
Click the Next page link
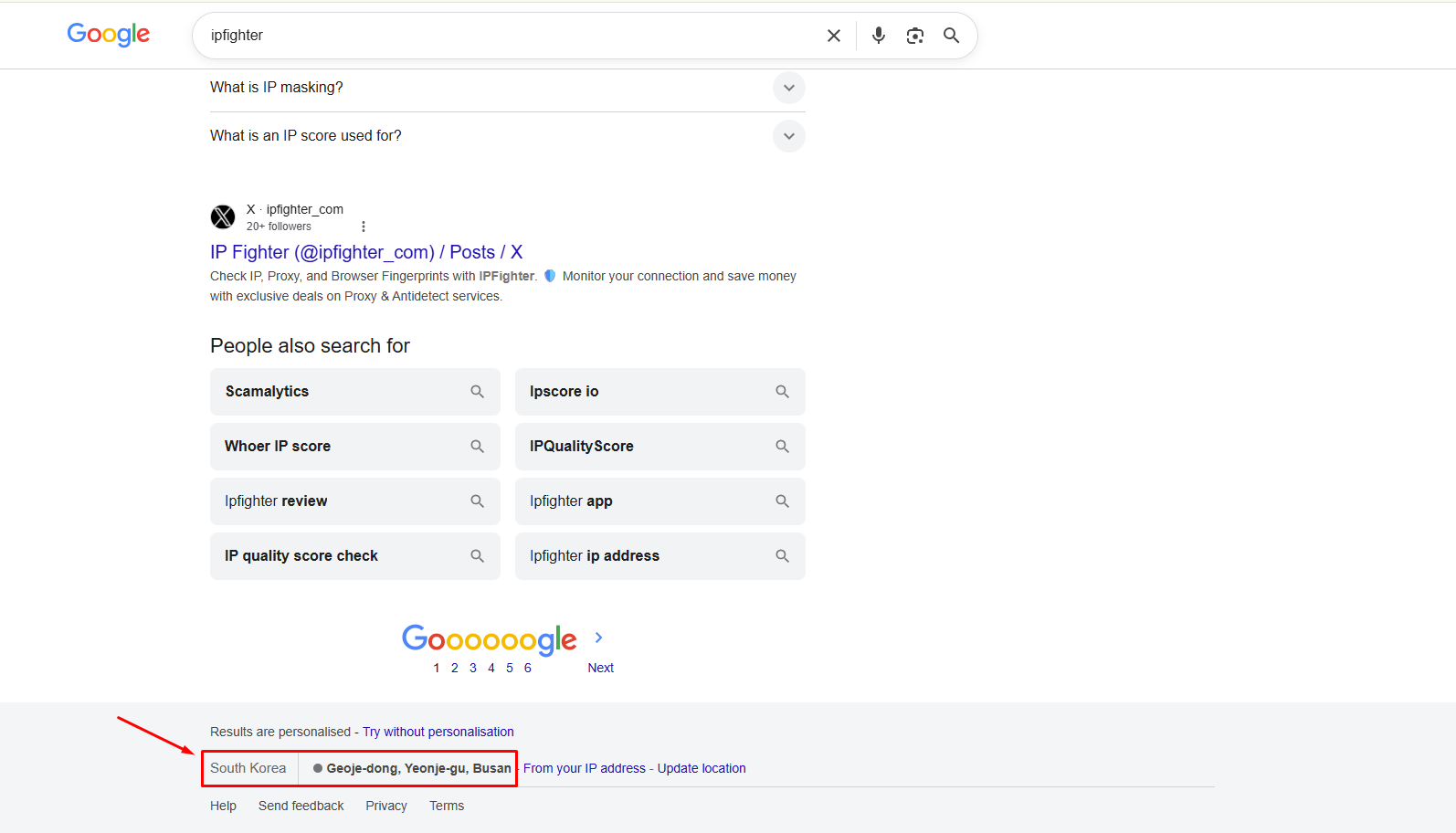[600, 668]
